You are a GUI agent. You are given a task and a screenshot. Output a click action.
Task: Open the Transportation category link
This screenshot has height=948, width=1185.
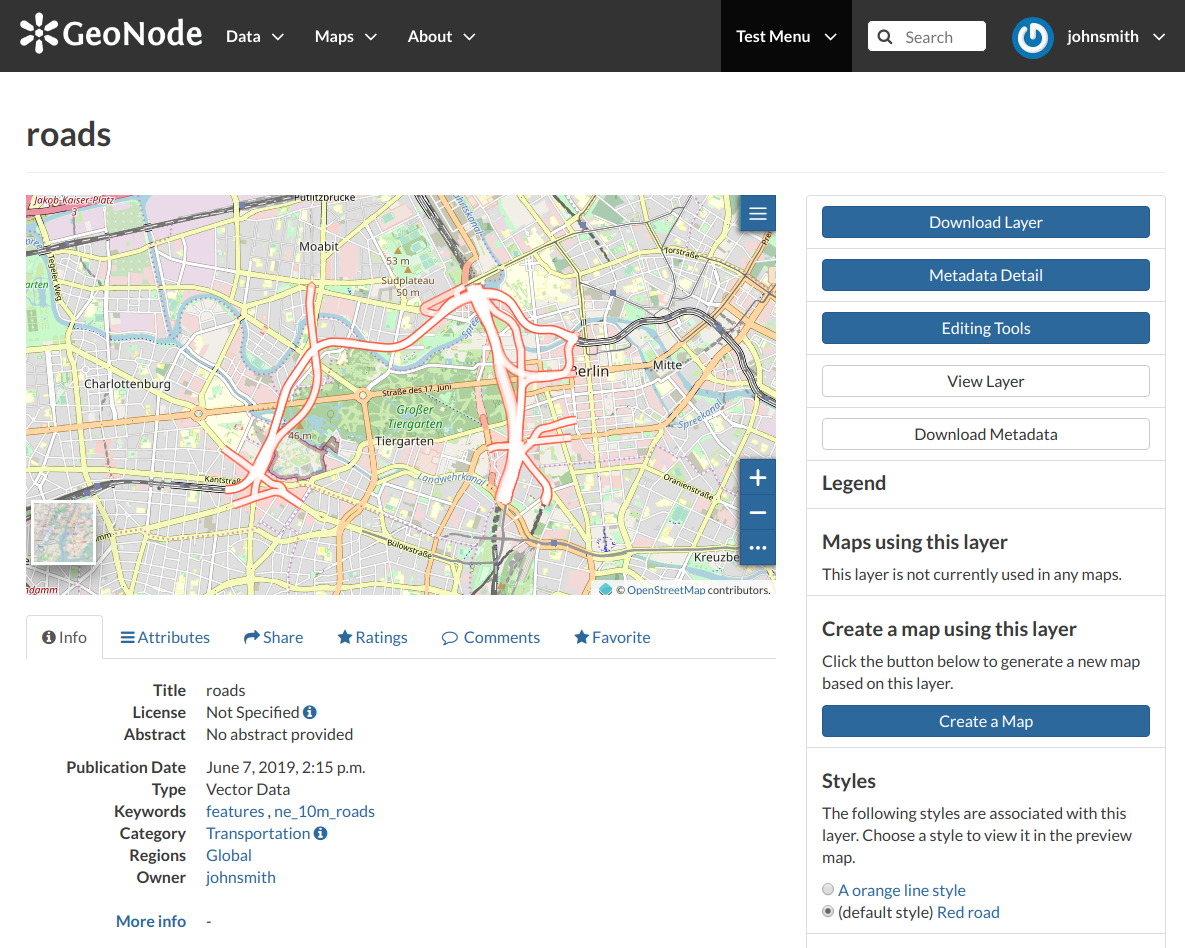point(258,833)
